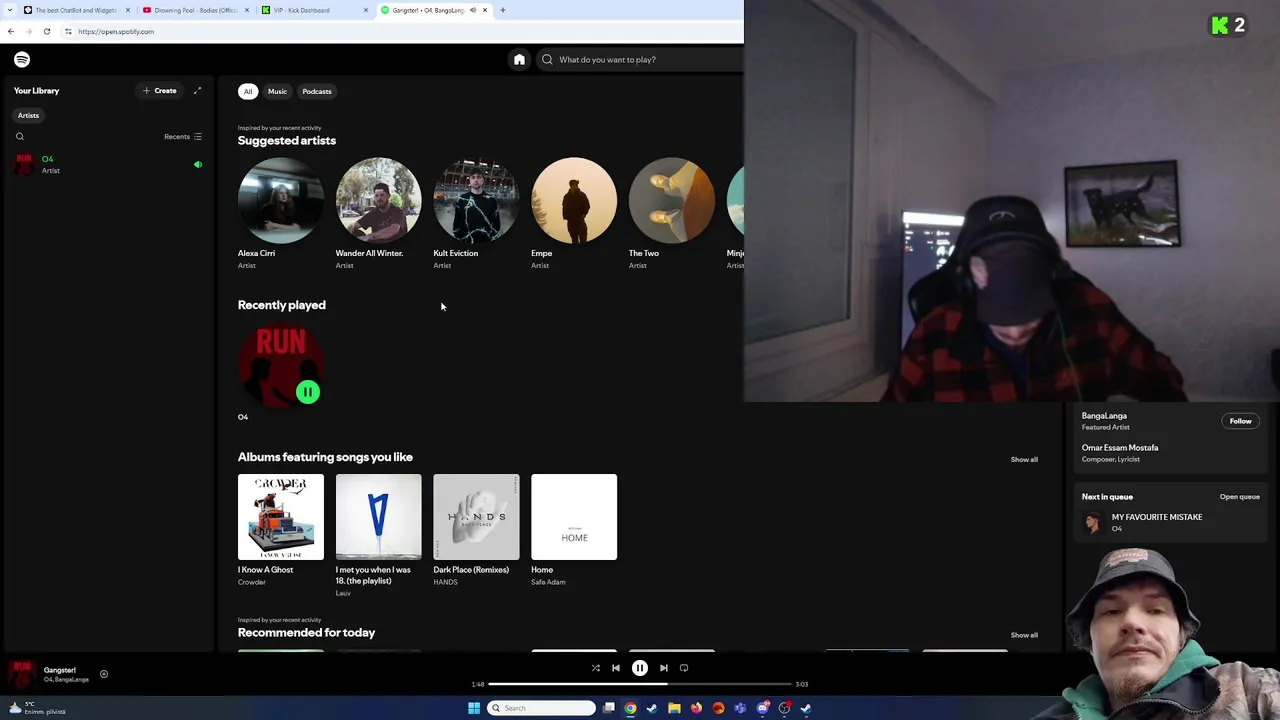Viewport: 1280px width, 720px height.
Task: Reload the Spotify page
Action: [47, 32]
